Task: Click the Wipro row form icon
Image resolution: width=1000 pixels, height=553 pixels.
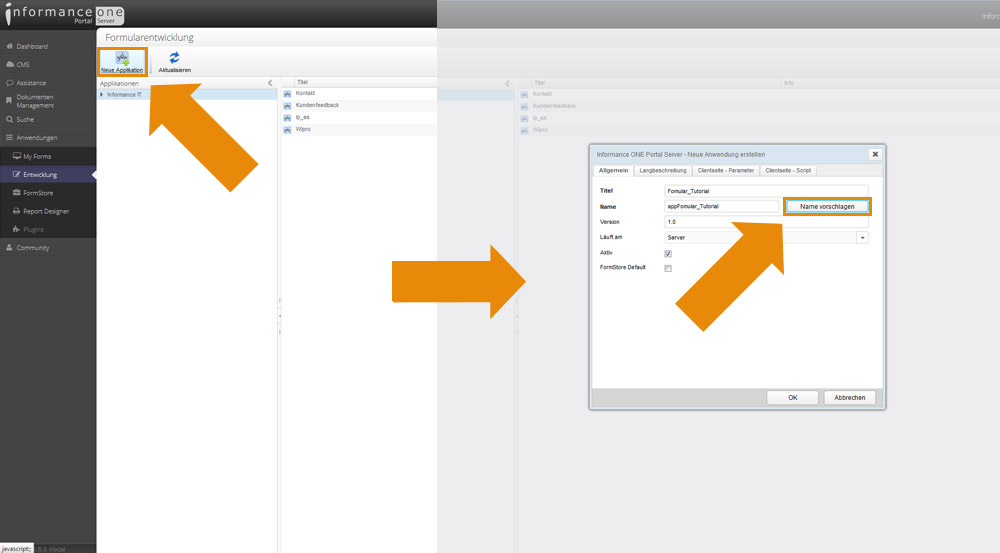Action: [287, 129]
